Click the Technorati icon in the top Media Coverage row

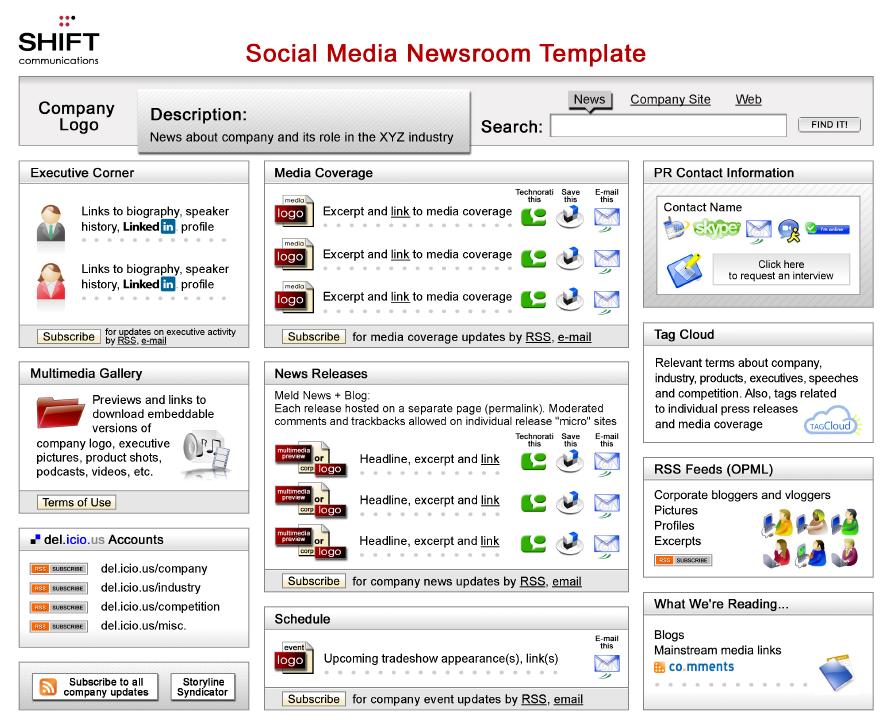click(534, 217)
